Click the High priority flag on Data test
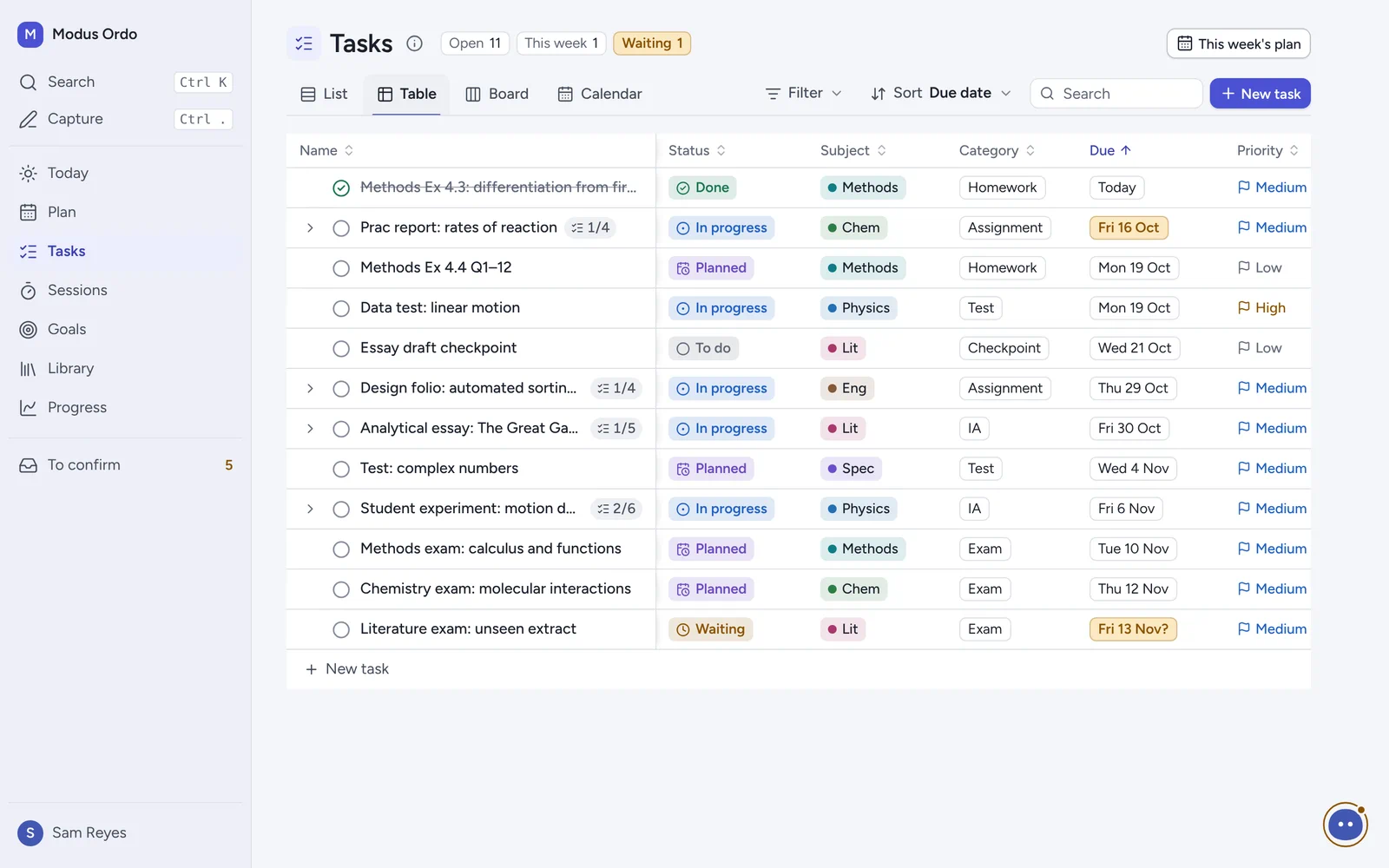This screenshot has height=868, width=1389. (1261, 308)
